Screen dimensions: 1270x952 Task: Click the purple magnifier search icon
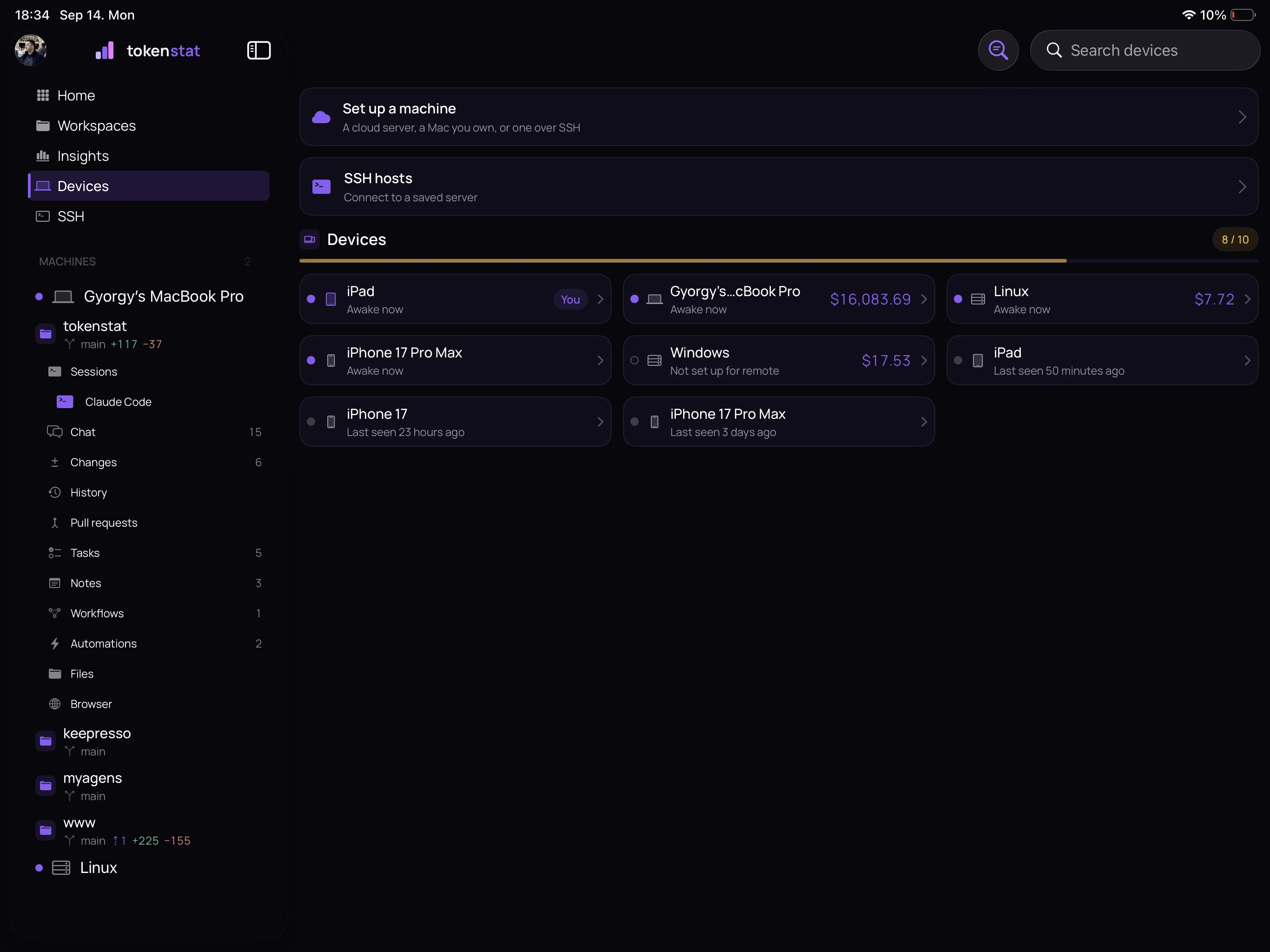coord(998,50)
